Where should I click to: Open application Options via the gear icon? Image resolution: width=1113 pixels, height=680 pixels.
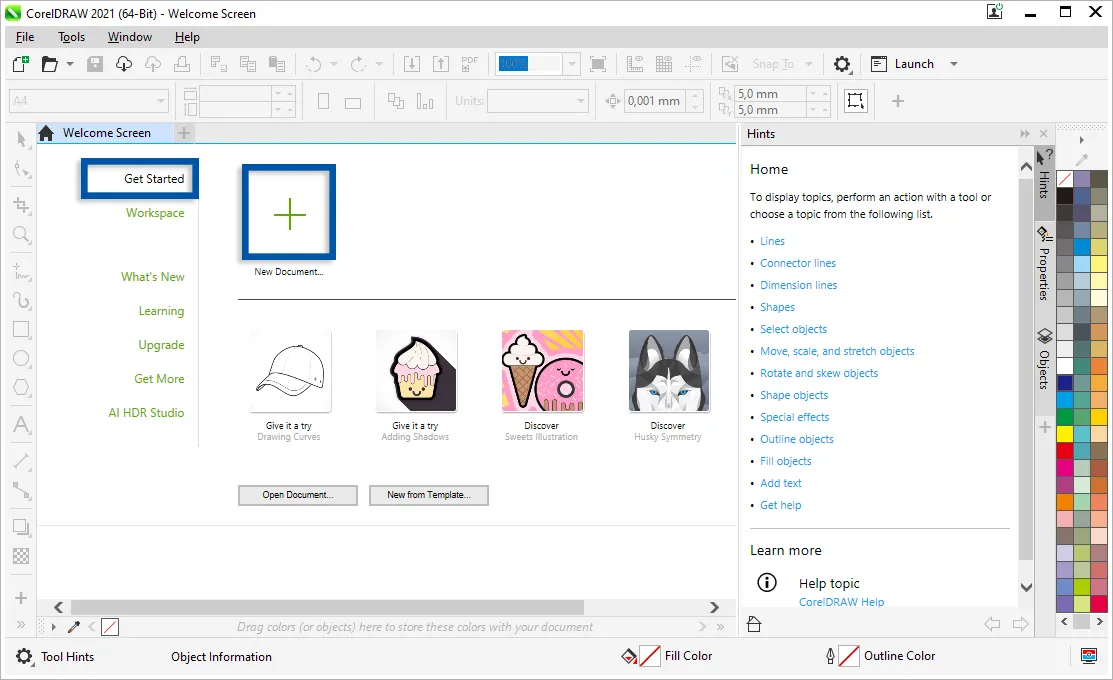[842, 63]
